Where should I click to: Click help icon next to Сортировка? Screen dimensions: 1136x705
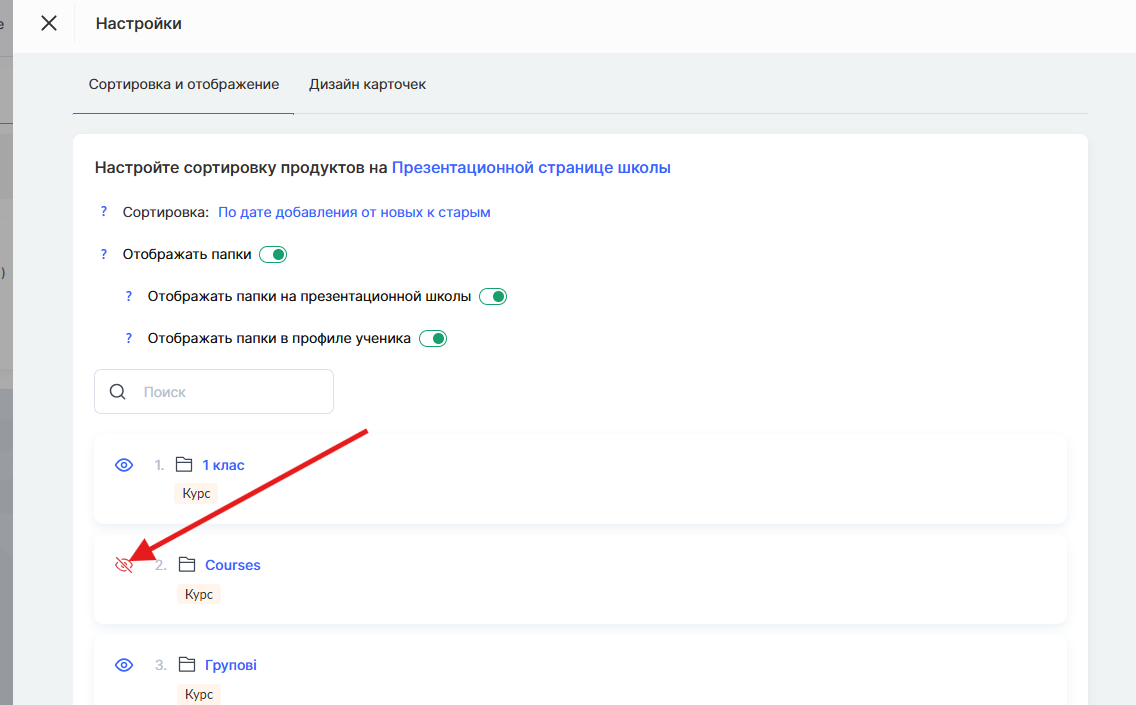[103, 212]
